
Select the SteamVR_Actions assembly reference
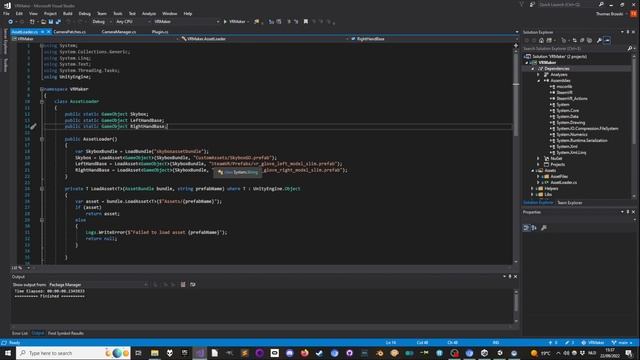click(x=571, y=98)
